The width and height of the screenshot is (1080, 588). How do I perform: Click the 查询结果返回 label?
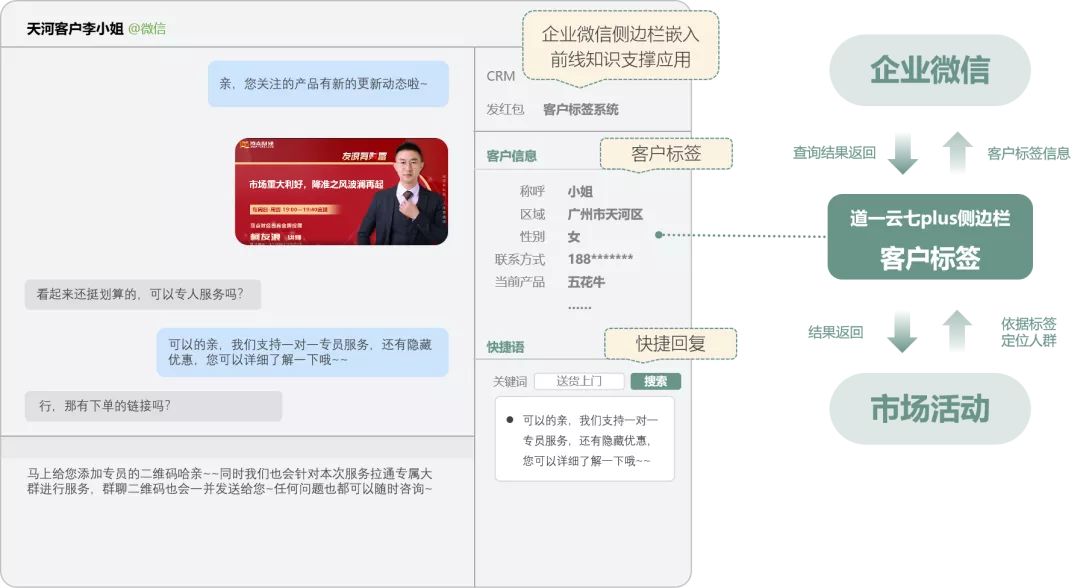pos(834,153)
